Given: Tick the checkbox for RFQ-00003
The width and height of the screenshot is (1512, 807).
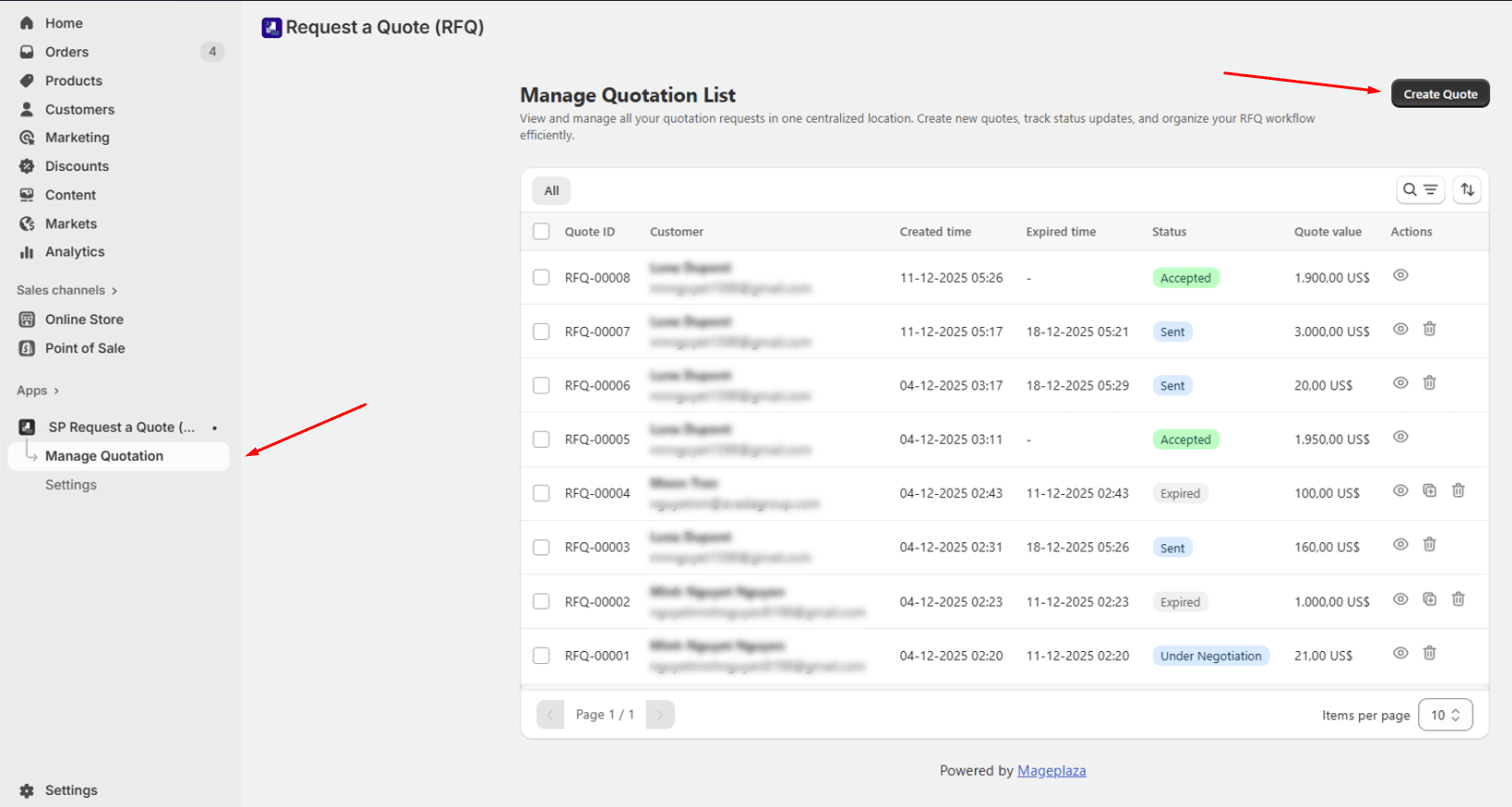Looking at the screenshot, I should coord(541,547).
